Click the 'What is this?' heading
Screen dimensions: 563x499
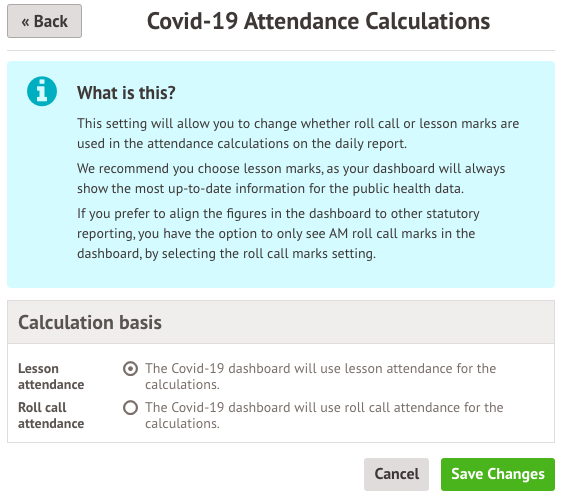click(126, 93)
